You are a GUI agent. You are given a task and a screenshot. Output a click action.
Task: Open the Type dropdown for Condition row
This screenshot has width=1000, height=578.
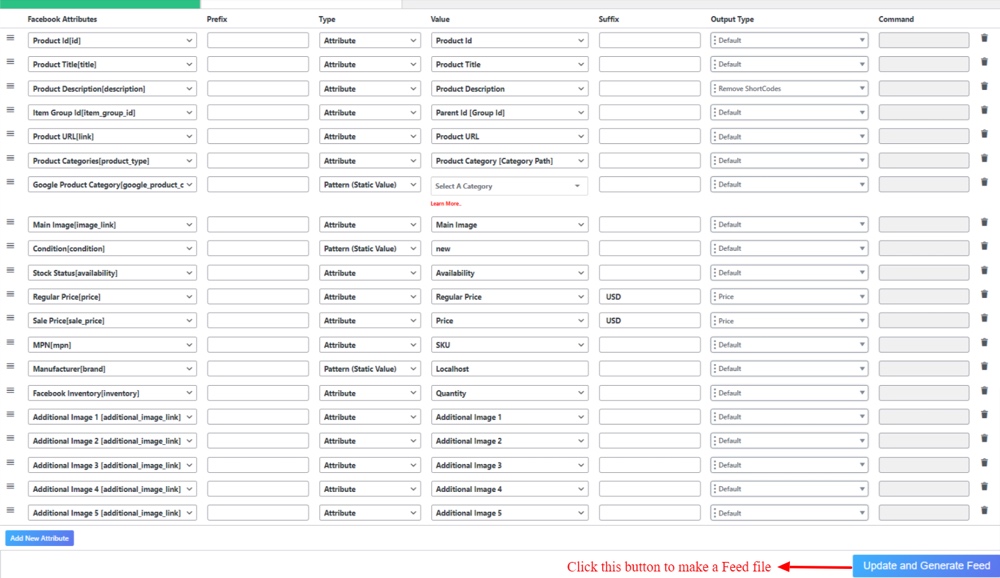370,249
